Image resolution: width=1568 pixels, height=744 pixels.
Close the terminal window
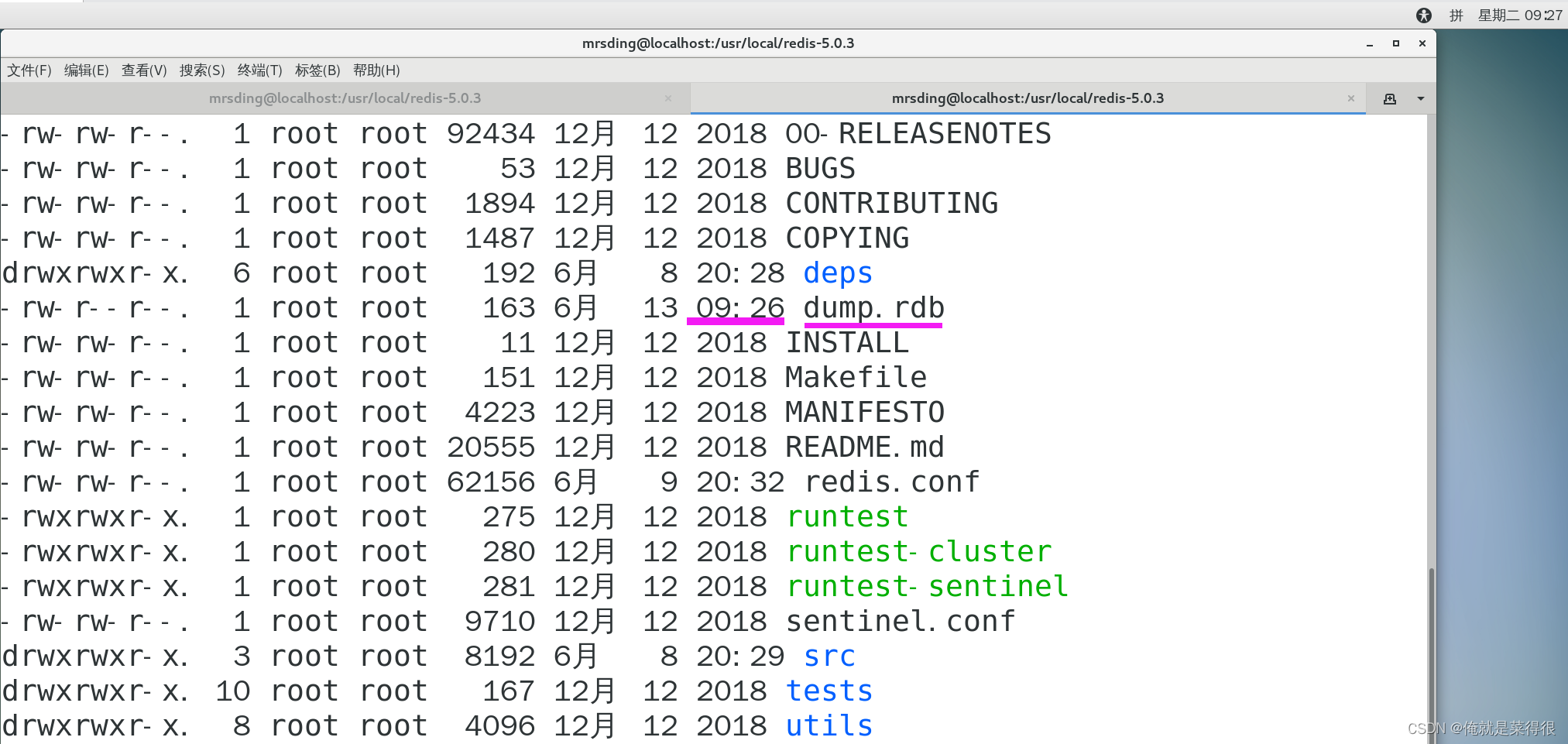coord(1422,44)
